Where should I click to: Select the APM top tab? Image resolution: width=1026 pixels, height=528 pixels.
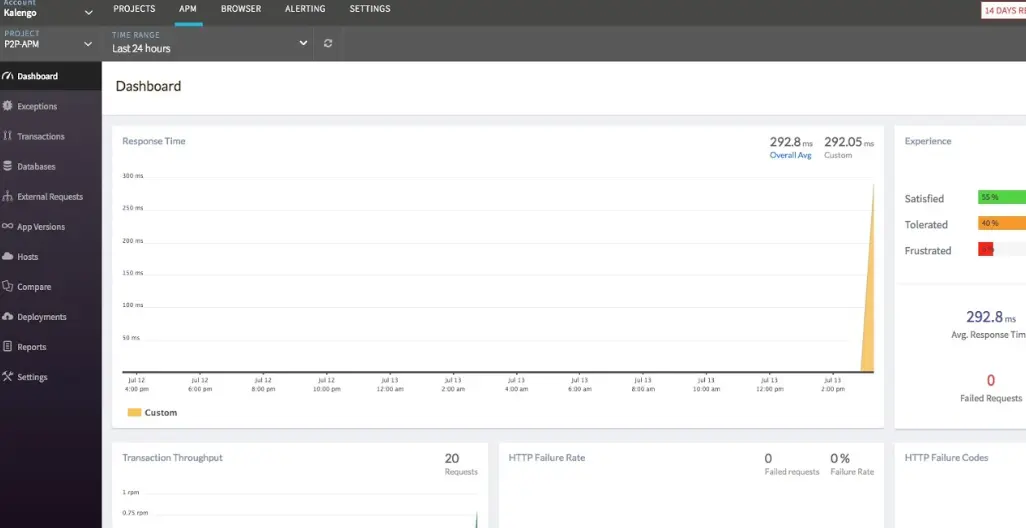188,9
